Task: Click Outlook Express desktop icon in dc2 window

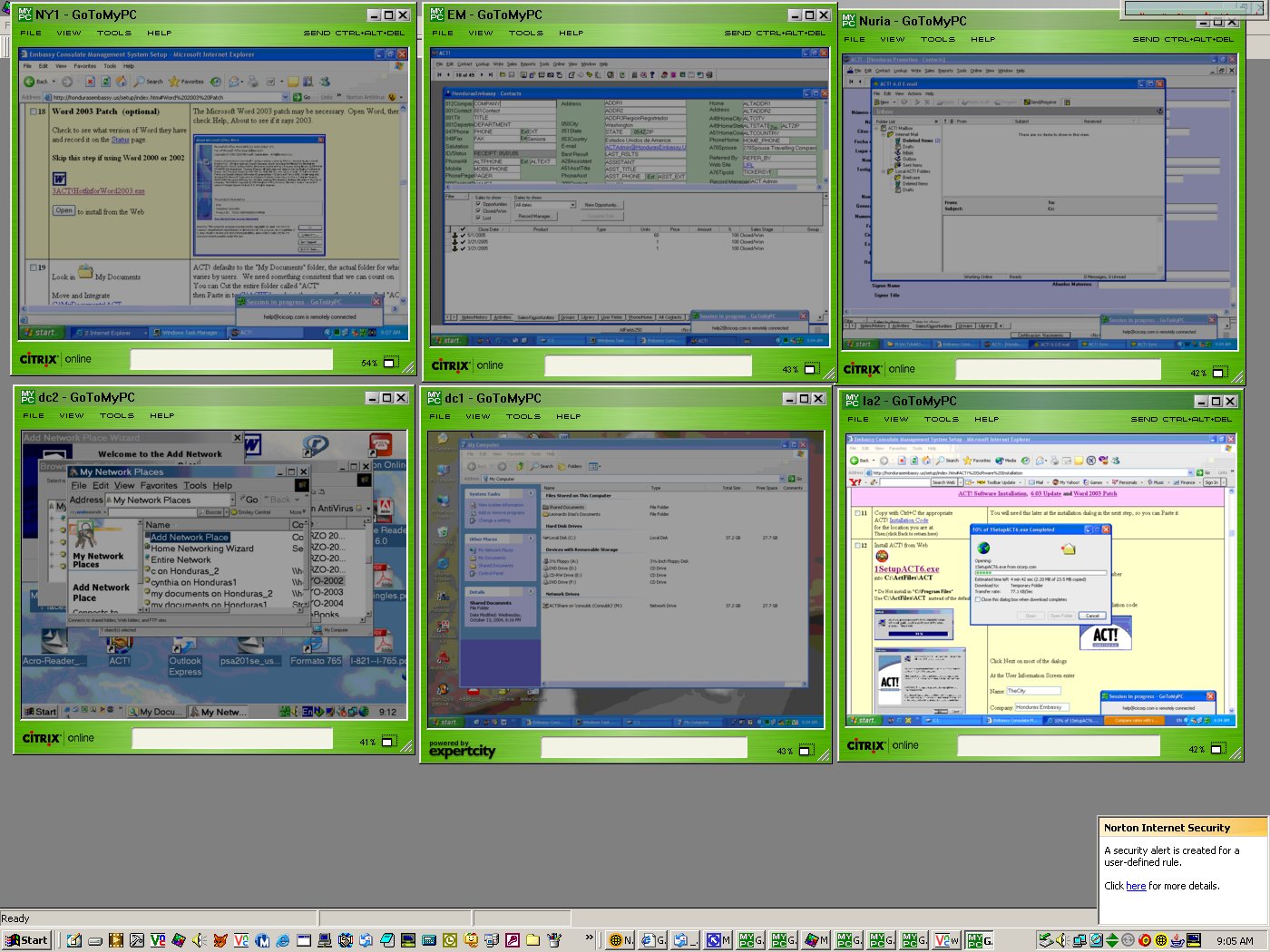Action: point(185,655)
